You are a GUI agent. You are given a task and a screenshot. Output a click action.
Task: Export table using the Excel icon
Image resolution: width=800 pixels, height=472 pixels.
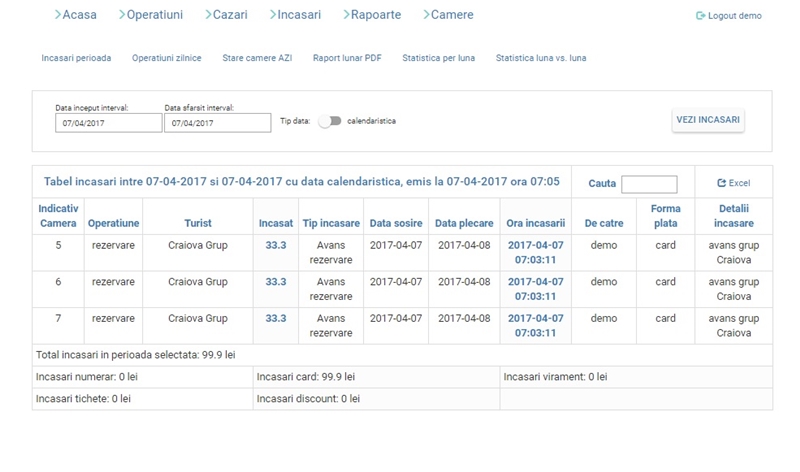[x=721, y=183]
